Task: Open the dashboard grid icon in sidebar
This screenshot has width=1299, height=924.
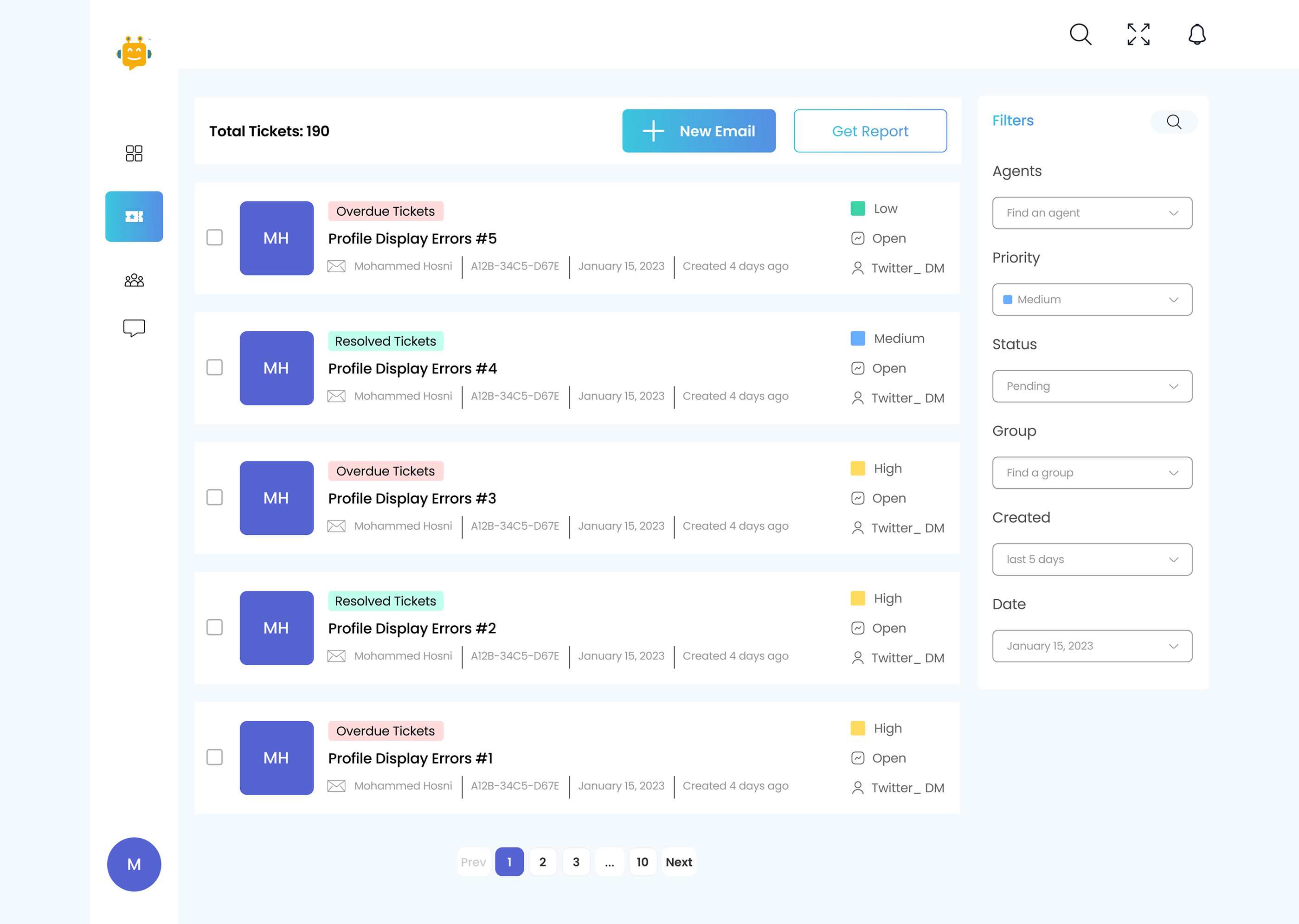Action: [134, 153]
